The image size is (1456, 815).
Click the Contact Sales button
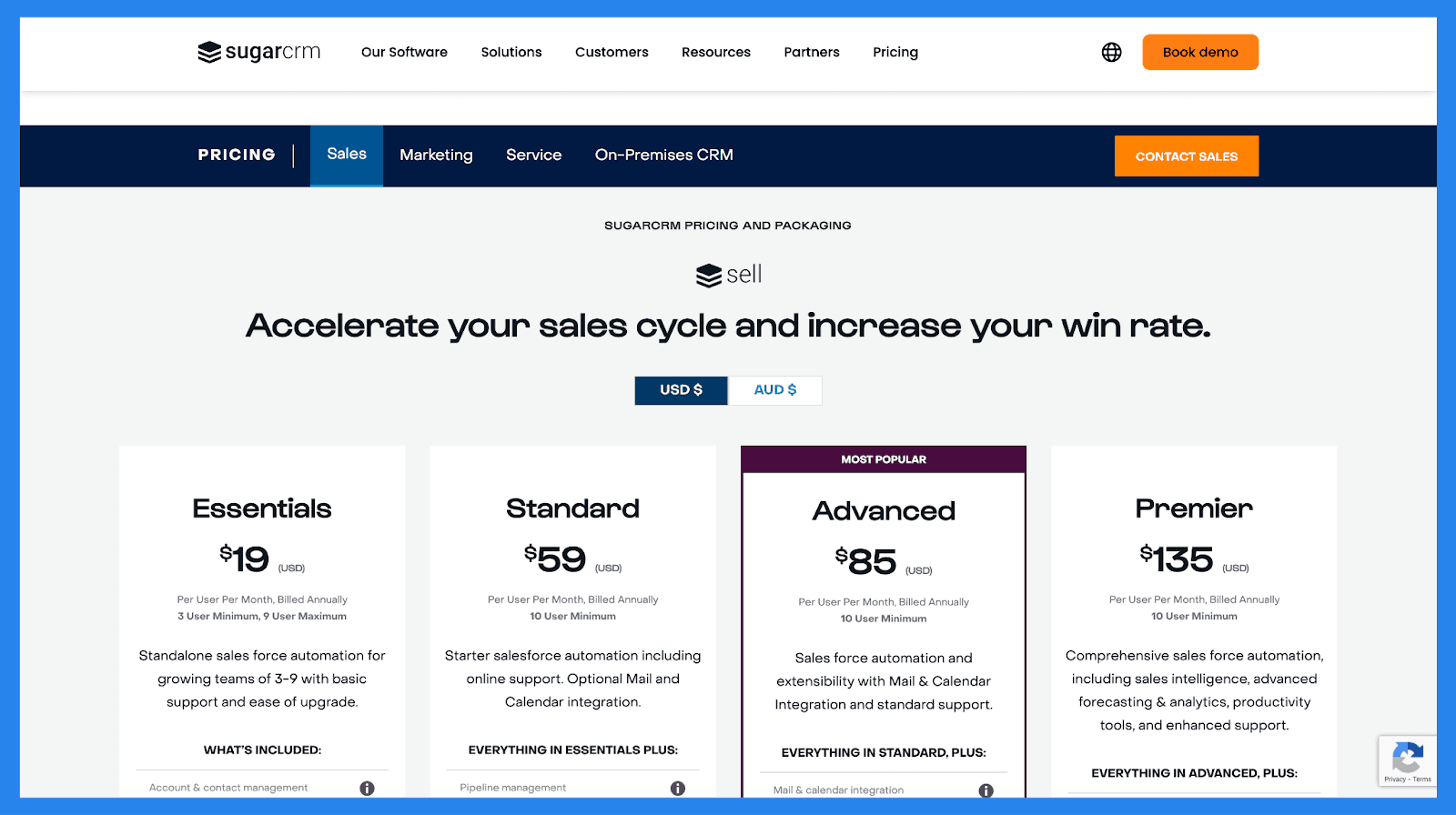[1187, 156]
